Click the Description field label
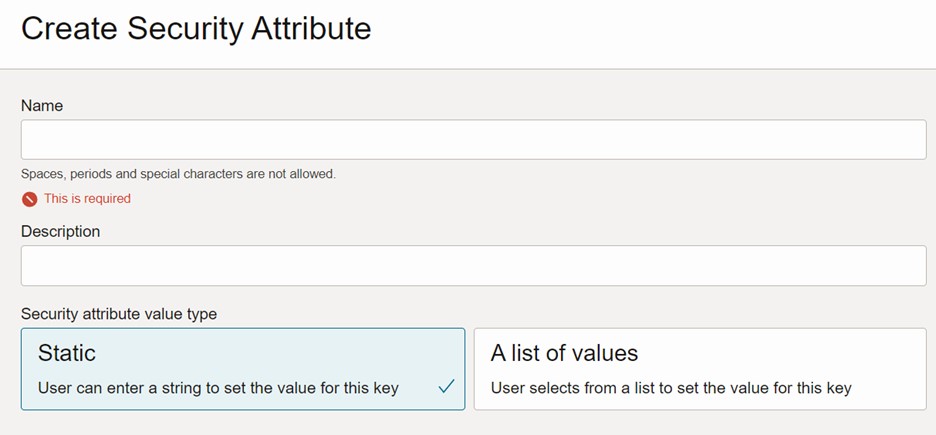Viewport: 936px width, 435px height. [60, 232]
